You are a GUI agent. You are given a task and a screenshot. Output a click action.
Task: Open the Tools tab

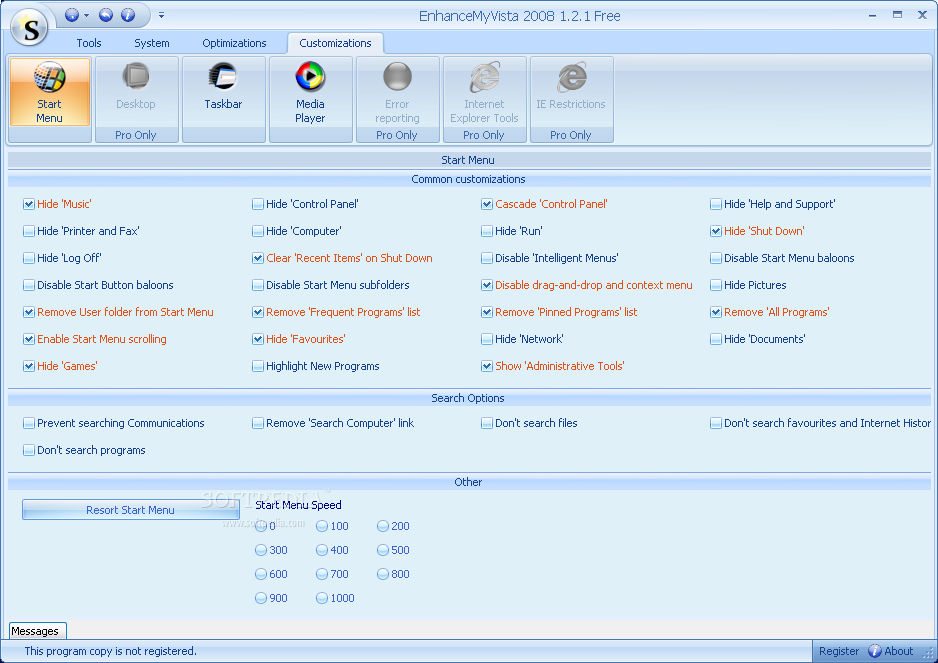89,43
